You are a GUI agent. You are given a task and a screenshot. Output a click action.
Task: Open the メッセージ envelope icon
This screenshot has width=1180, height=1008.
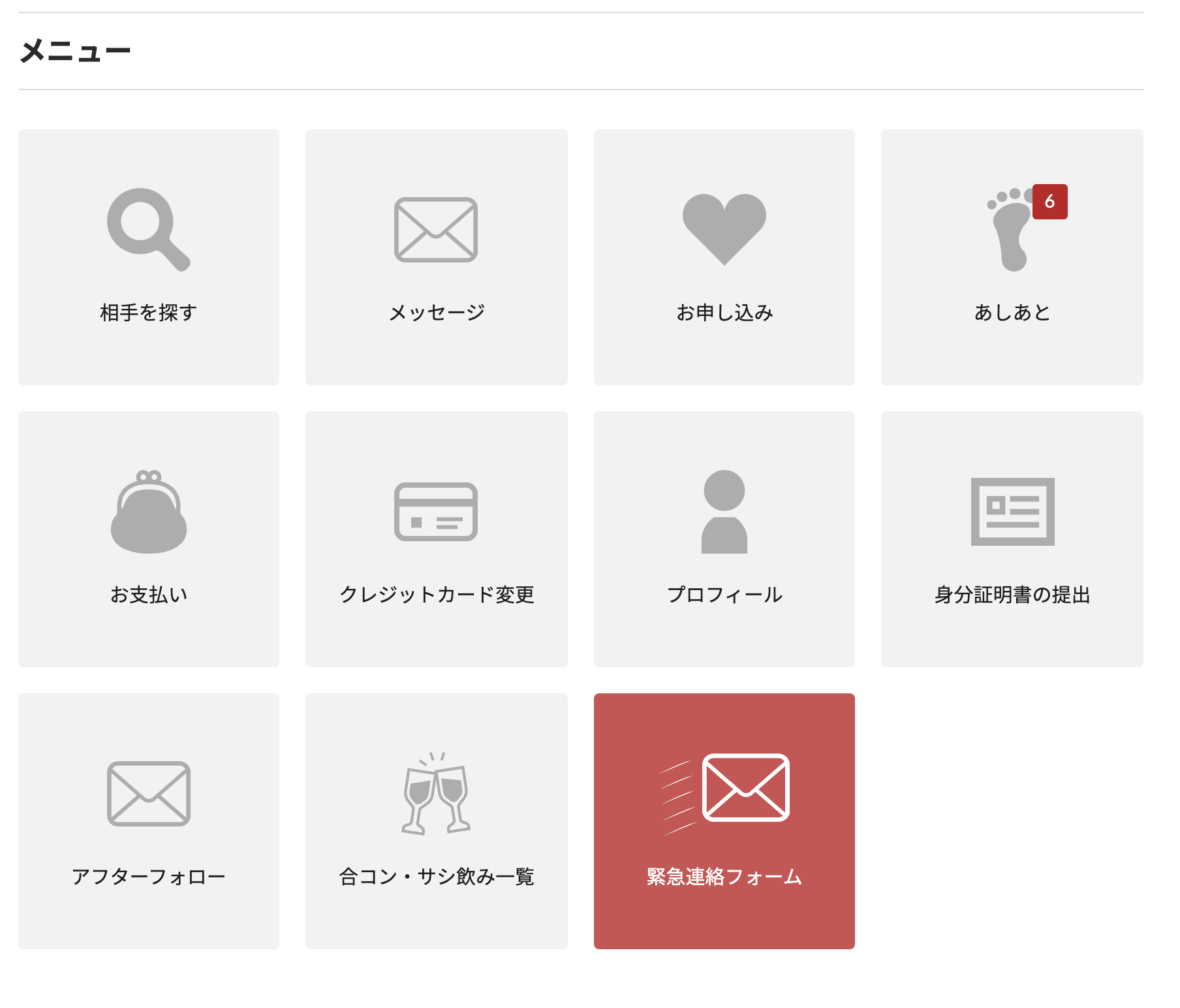(436, 230)
